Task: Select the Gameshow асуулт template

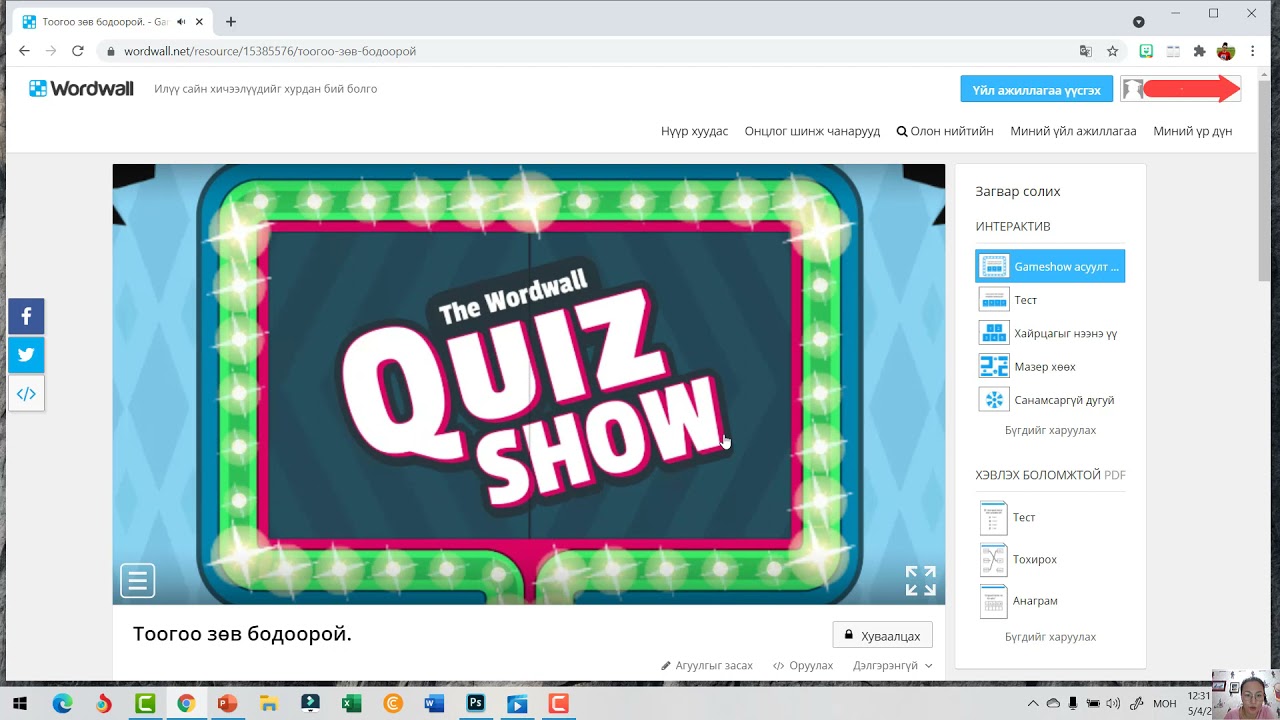Action: pos(1050,267)
